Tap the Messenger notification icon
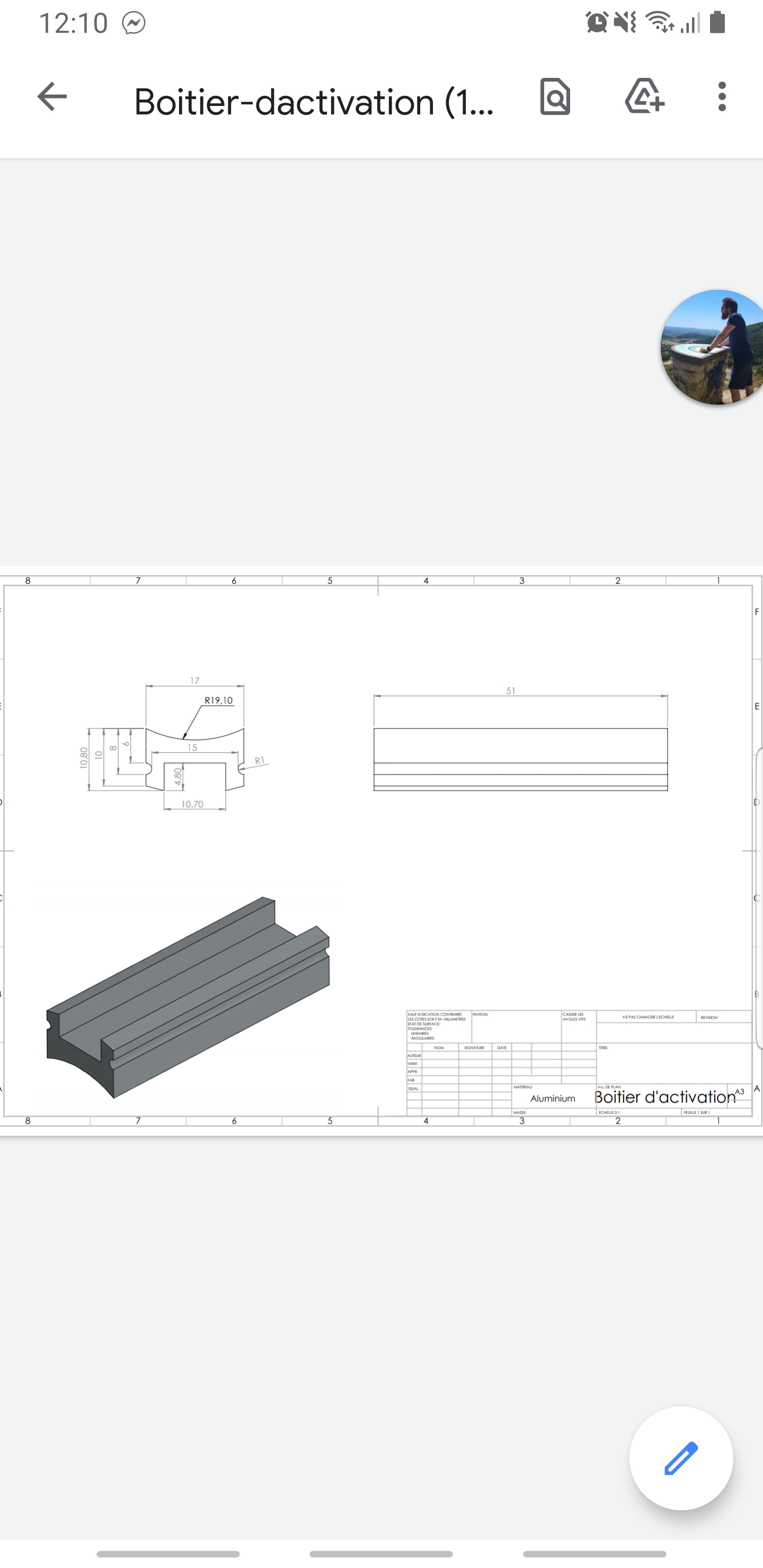This screenshot has height=1568, width=763. 134,24
